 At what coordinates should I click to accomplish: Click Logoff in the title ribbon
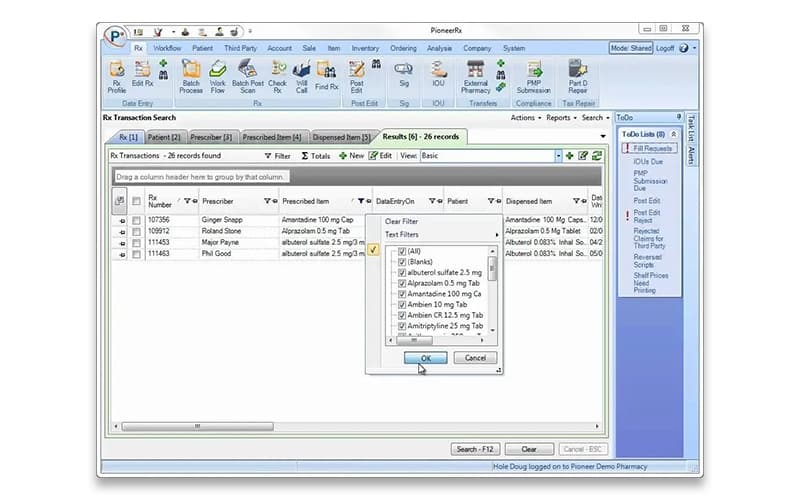(x=665, y=48)
